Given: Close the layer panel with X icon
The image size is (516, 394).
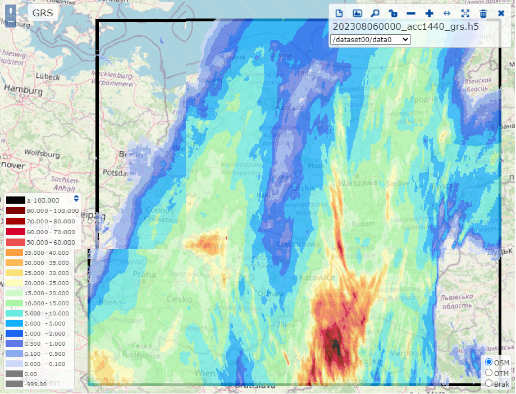Looking at the screenshot, I should tap(501, 13).
